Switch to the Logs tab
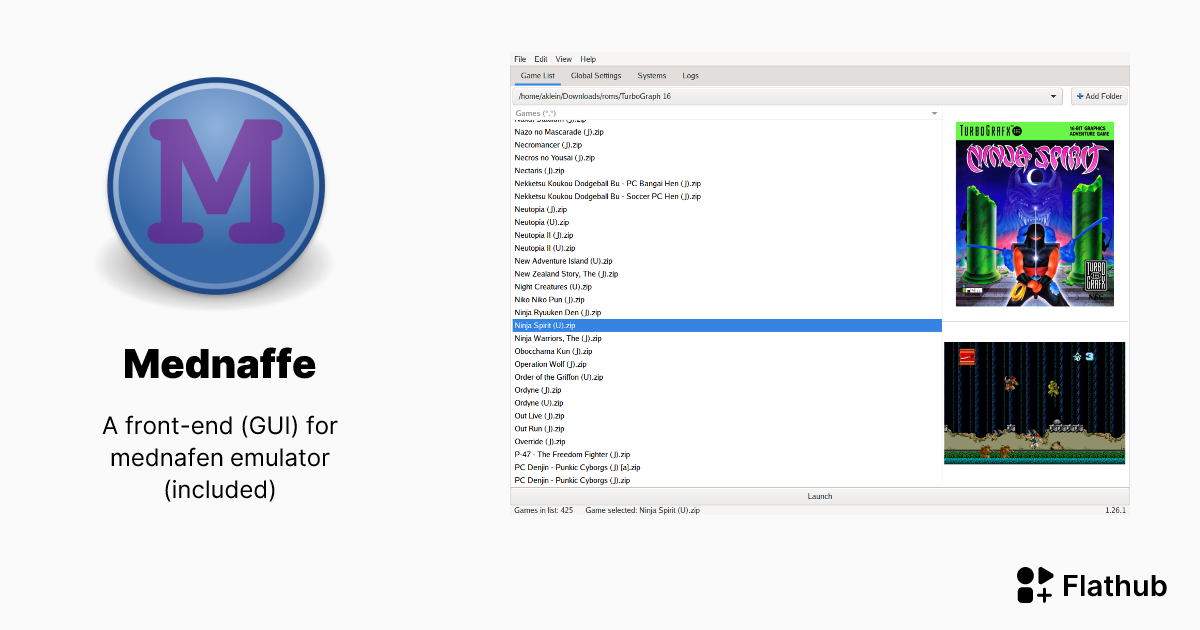The width and height of the screenshot is (1200, 630). pyautogui.click(x=690, y=75)
